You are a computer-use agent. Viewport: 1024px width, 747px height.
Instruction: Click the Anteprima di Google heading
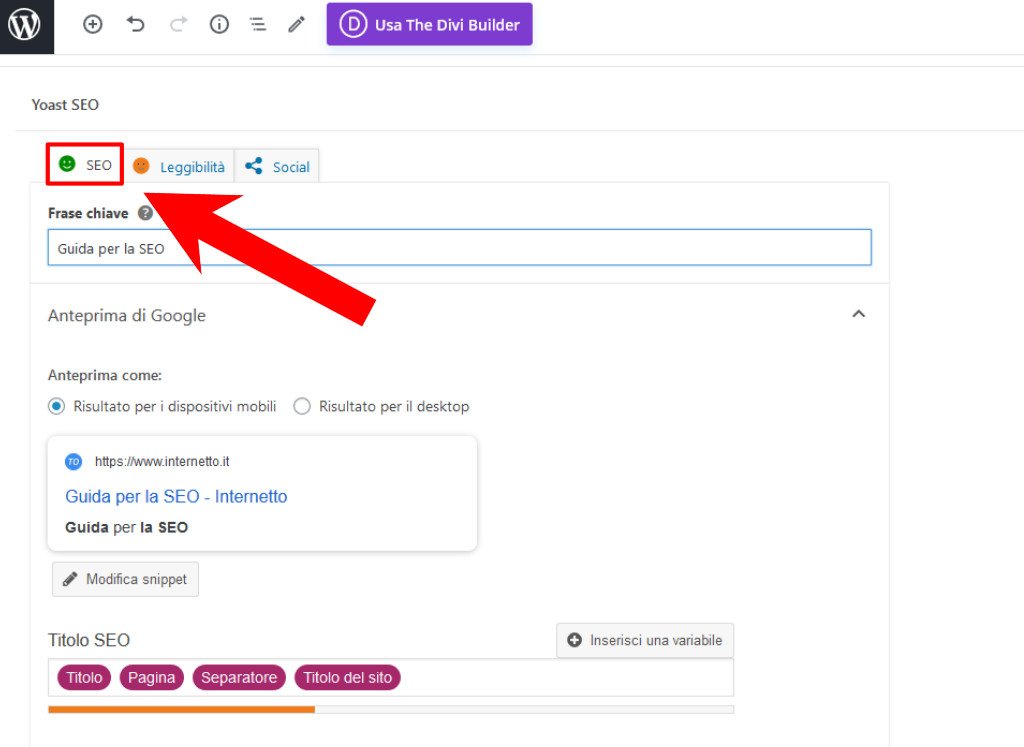click(x=127, y=315)
